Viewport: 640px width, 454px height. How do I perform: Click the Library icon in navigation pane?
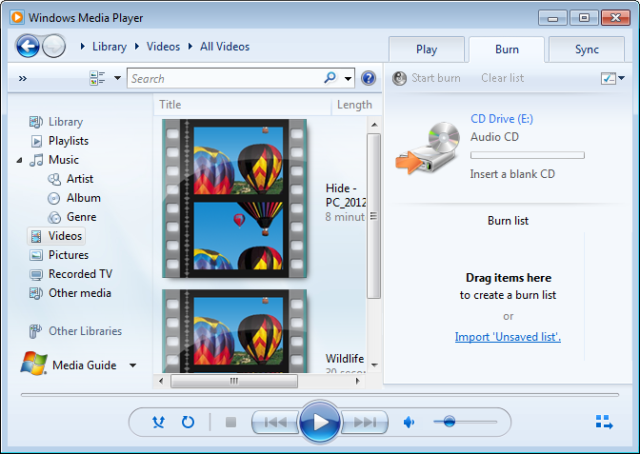tap(36, 122)
